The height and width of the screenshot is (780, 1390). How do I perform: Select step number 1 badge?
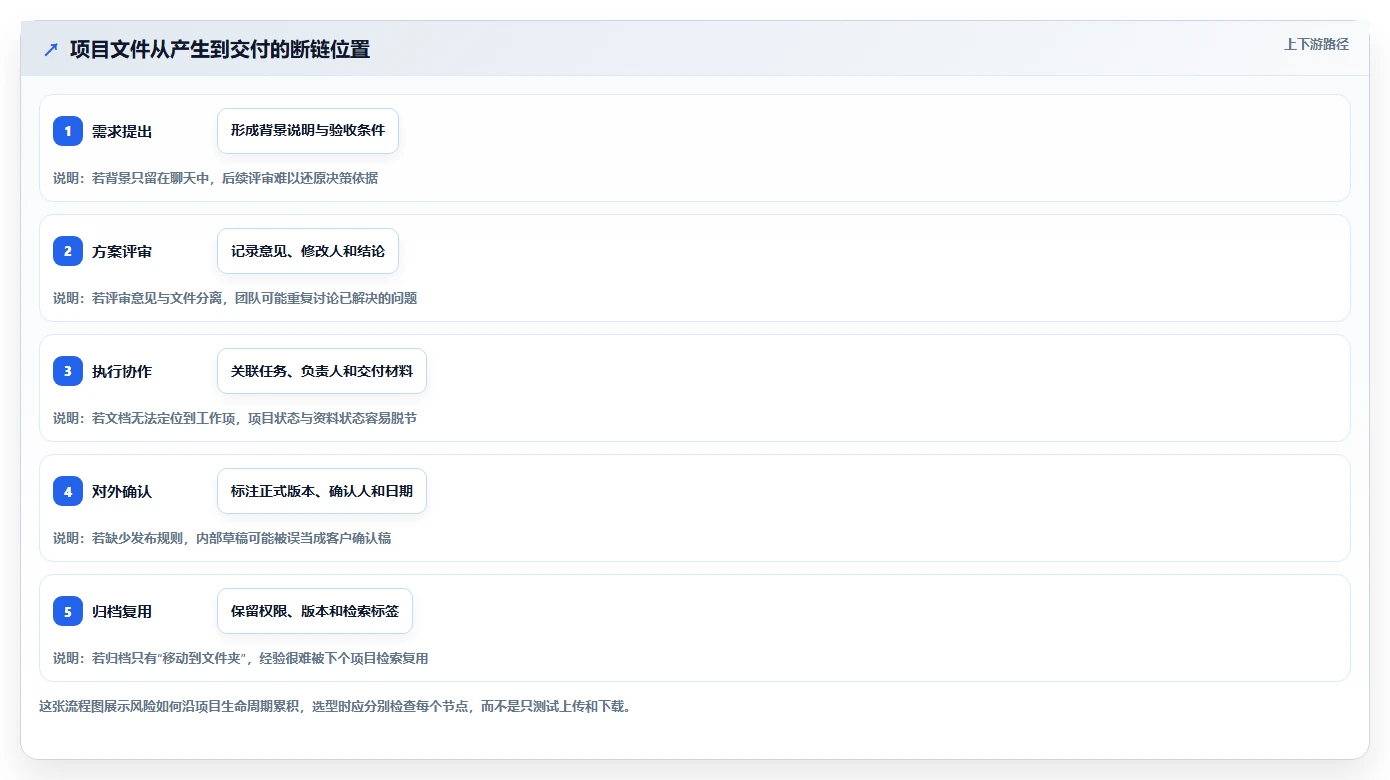(68, 131)
